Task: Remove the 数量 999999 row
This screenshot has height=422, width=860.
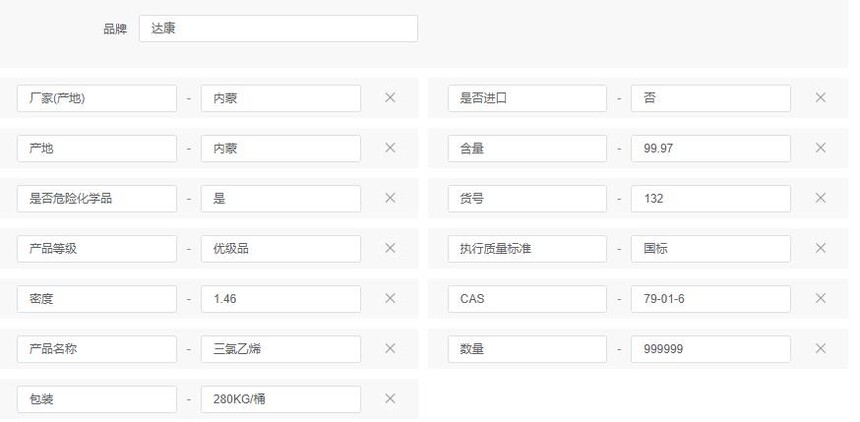Action: (821, 348)
